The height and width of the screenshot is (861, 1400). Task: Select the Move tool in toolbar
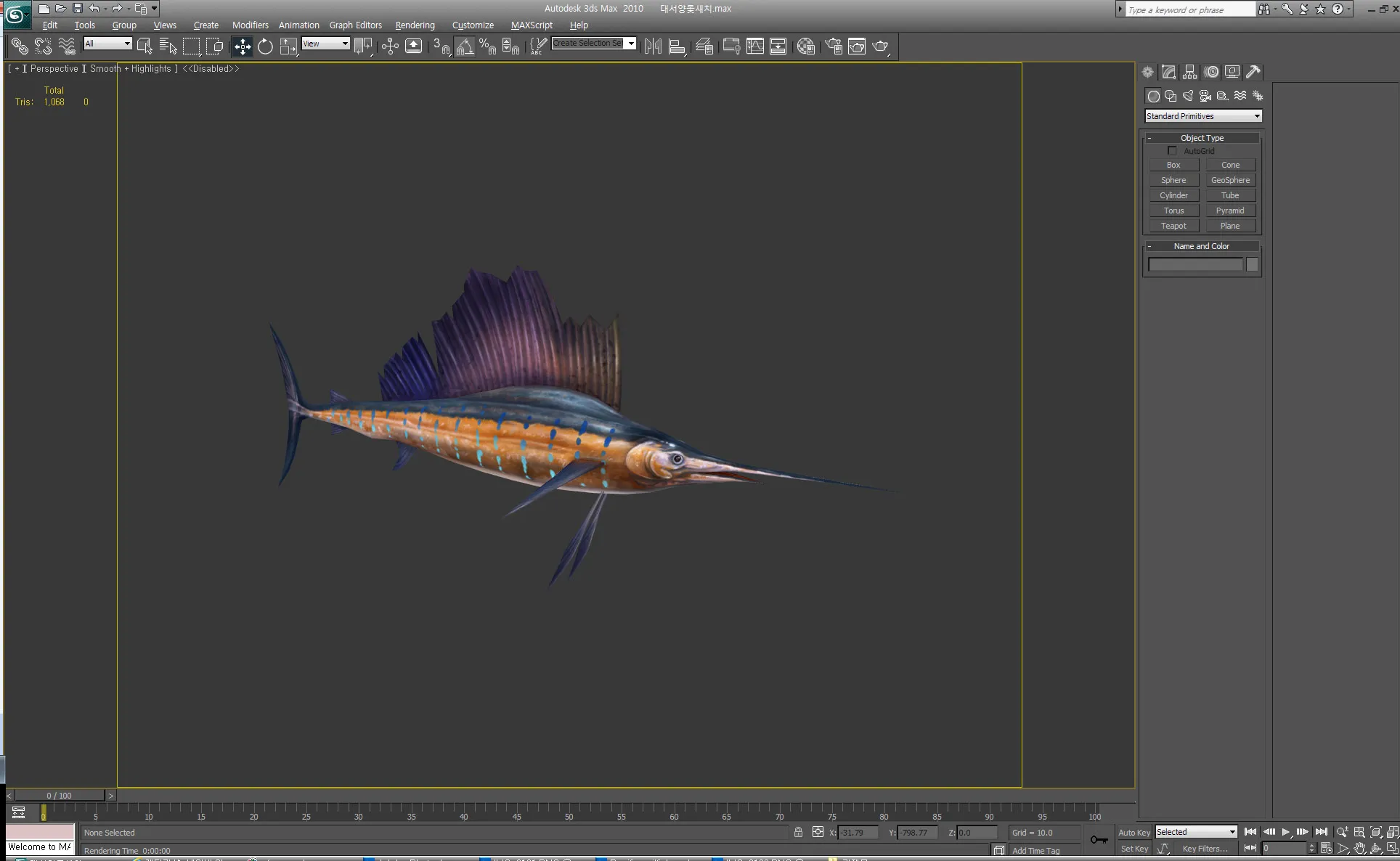(x=242, y=46)
